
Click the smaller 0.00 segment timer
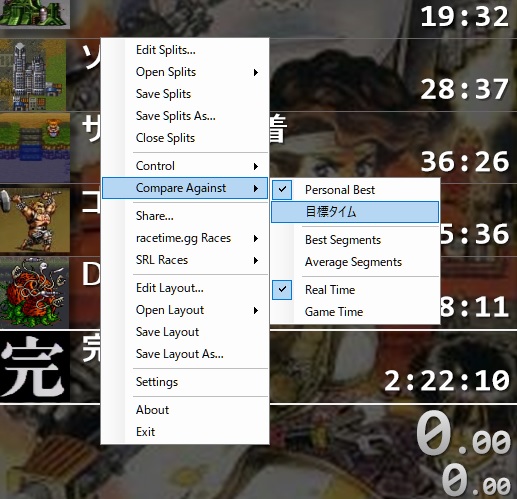click(x=476, y=479)
